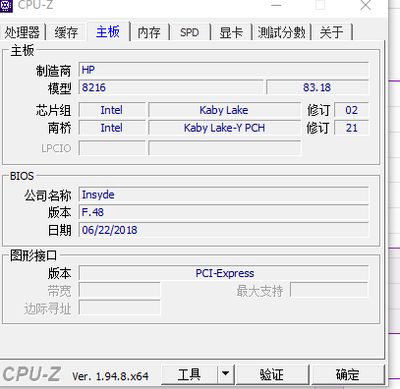
Task: Click the 公司名称 label
Action: click(48, 195)
